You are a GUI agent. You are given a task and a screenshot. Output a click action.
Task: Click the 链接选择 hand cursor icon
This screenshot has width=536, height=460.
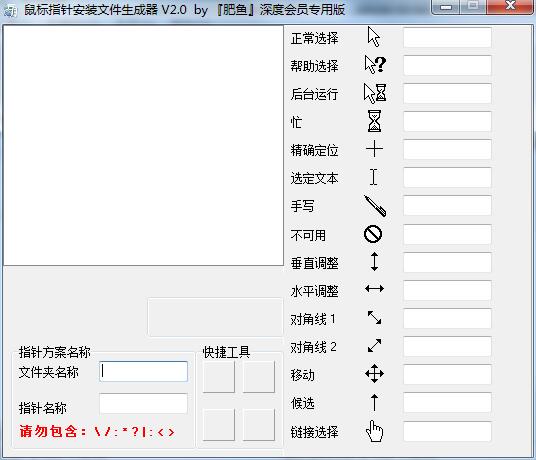click(x=374, y=431)
